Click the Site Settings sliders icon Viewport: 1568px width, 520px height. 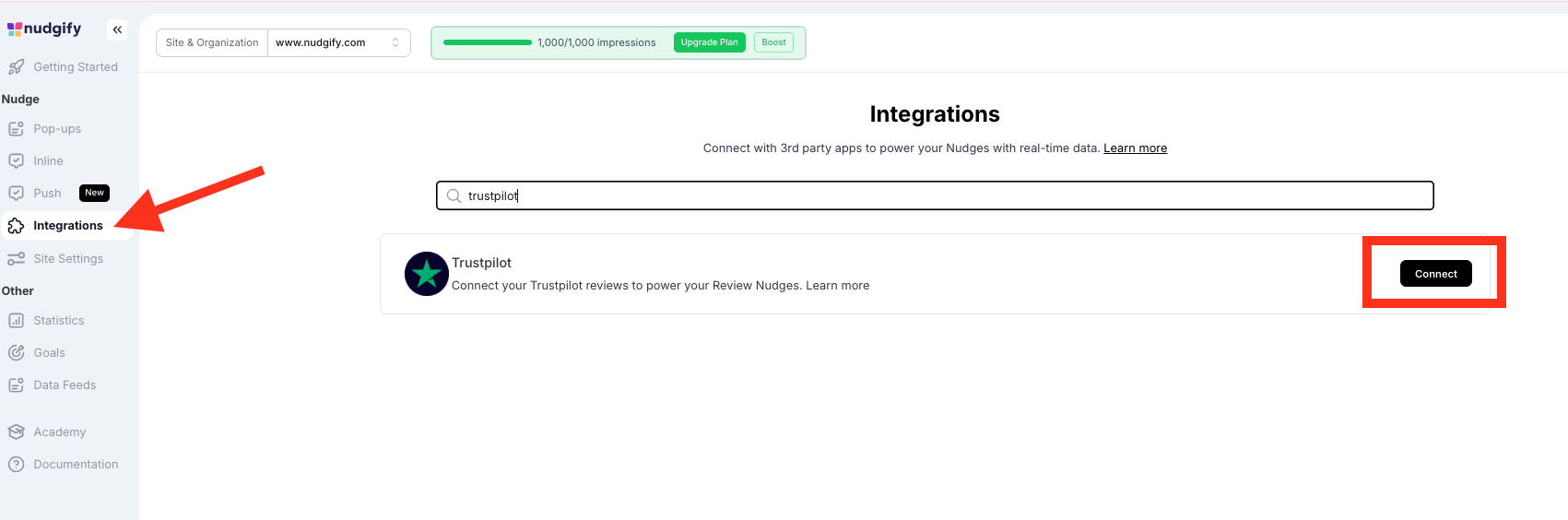coord(16,258)
